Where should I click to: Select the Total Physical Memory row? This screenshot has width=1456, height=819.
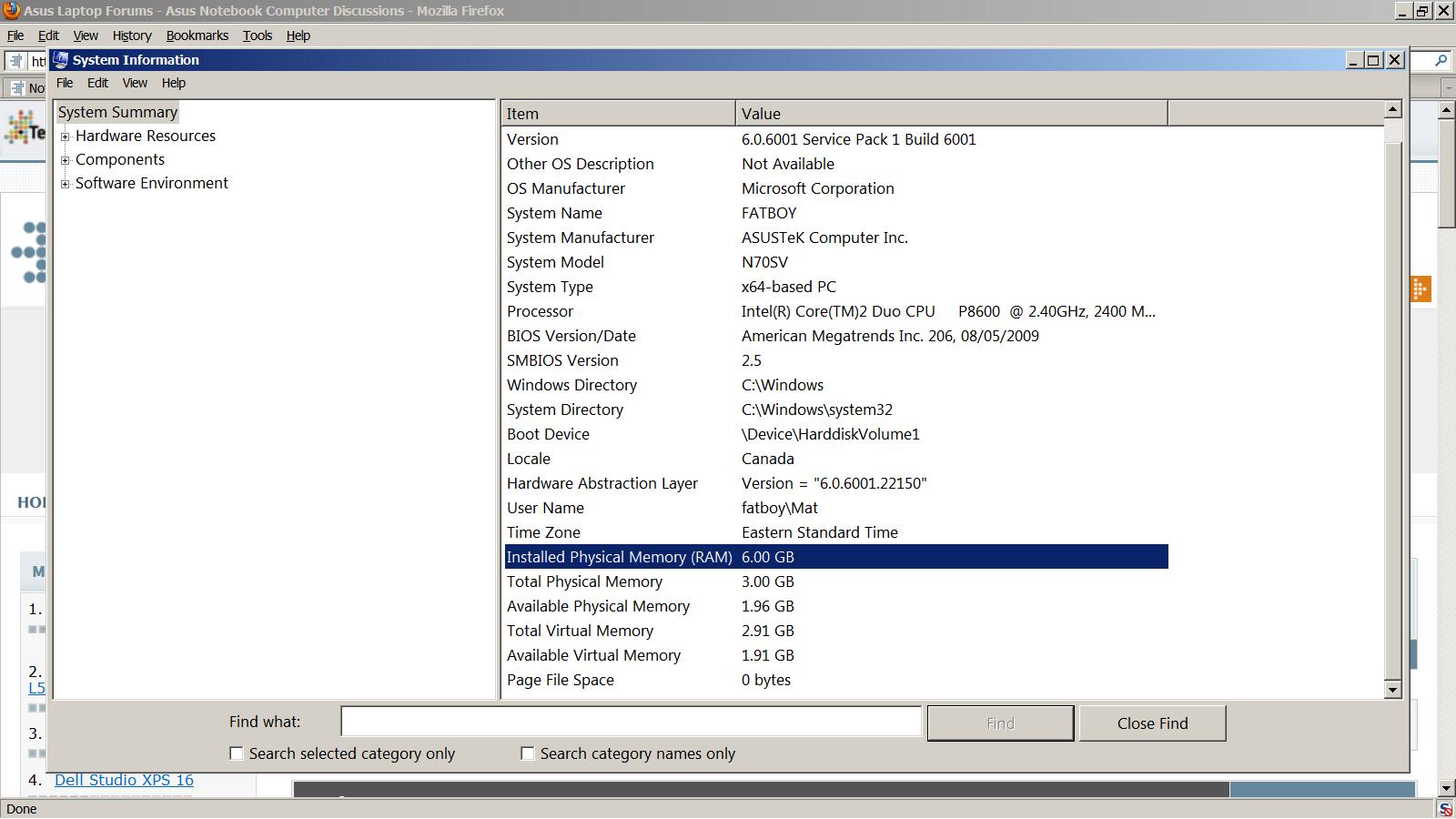[x=836, y=581]
